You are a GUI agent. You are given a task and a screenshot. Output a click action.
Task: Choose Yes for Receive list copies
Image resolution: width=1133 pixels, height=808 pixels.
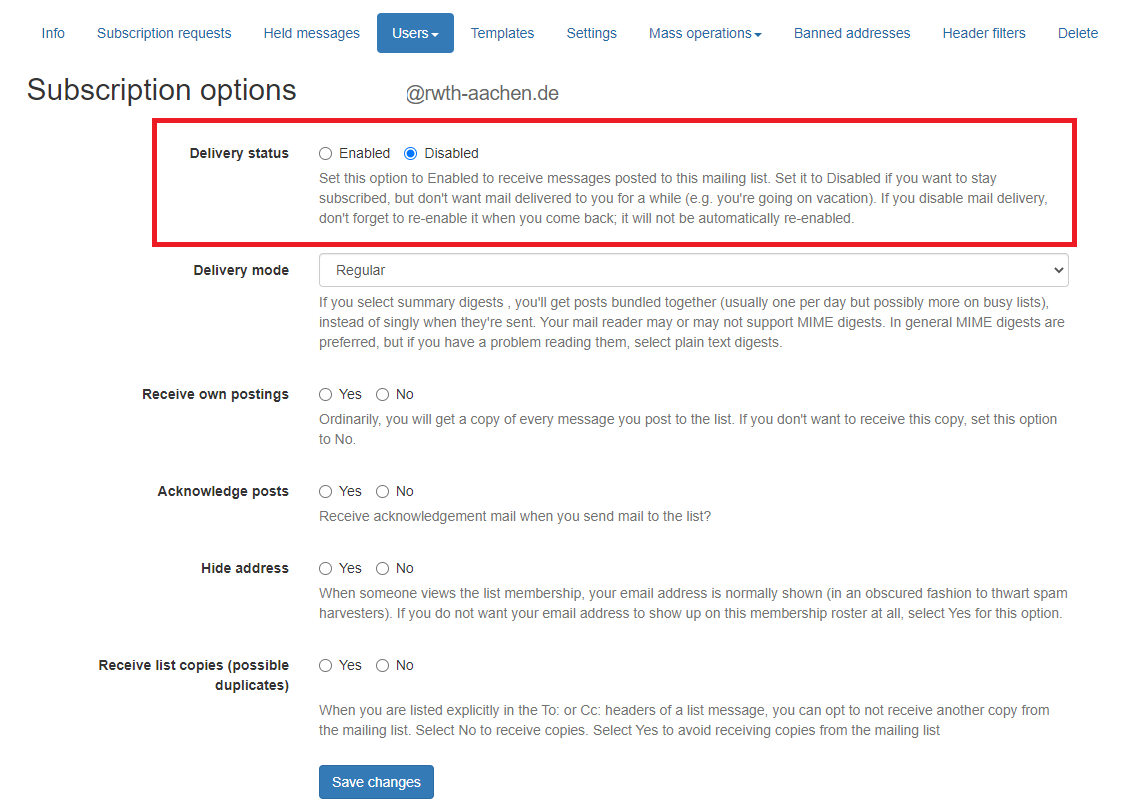326,666
